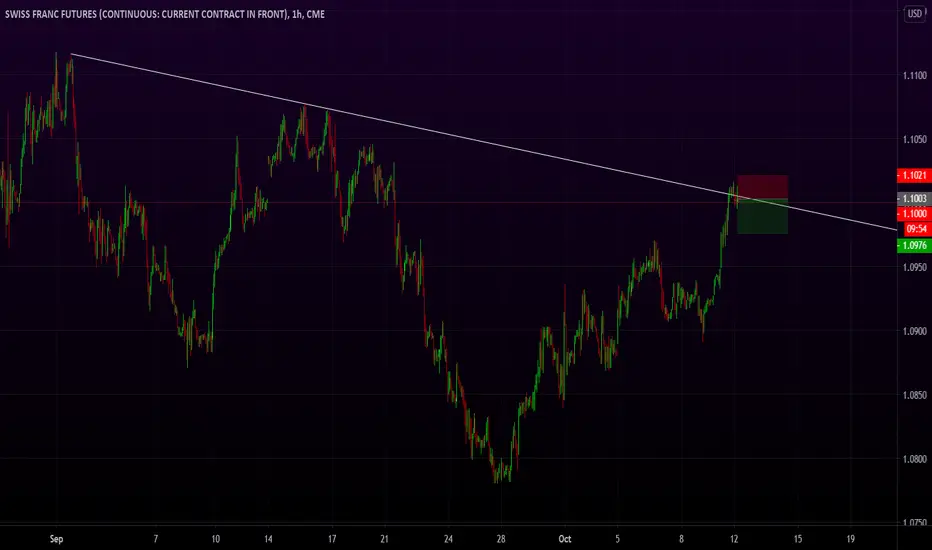Select the green profit zone of short position
The image size is (932, 550).
click(763, 216)
